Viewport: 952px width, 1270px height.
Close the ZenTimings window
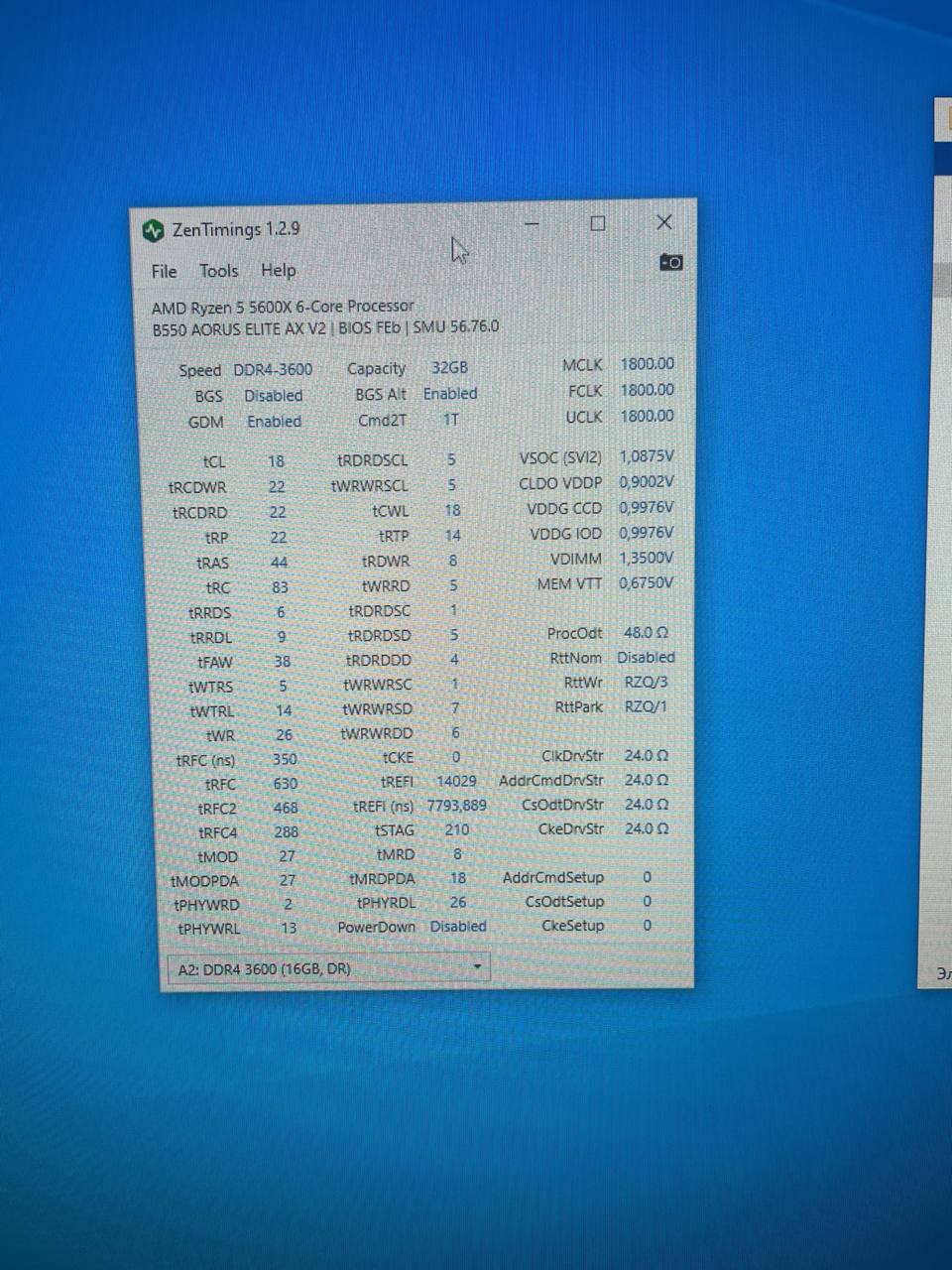pos(663,222)
